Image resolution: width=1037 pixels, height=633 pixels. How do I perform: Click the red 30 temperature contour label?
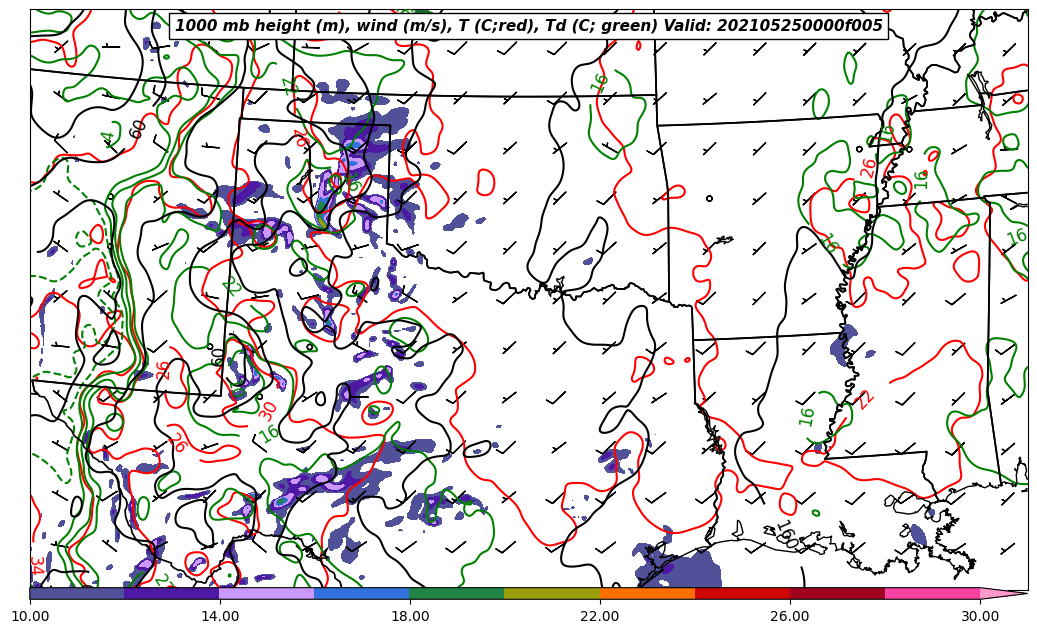click(x=267, y=409)
